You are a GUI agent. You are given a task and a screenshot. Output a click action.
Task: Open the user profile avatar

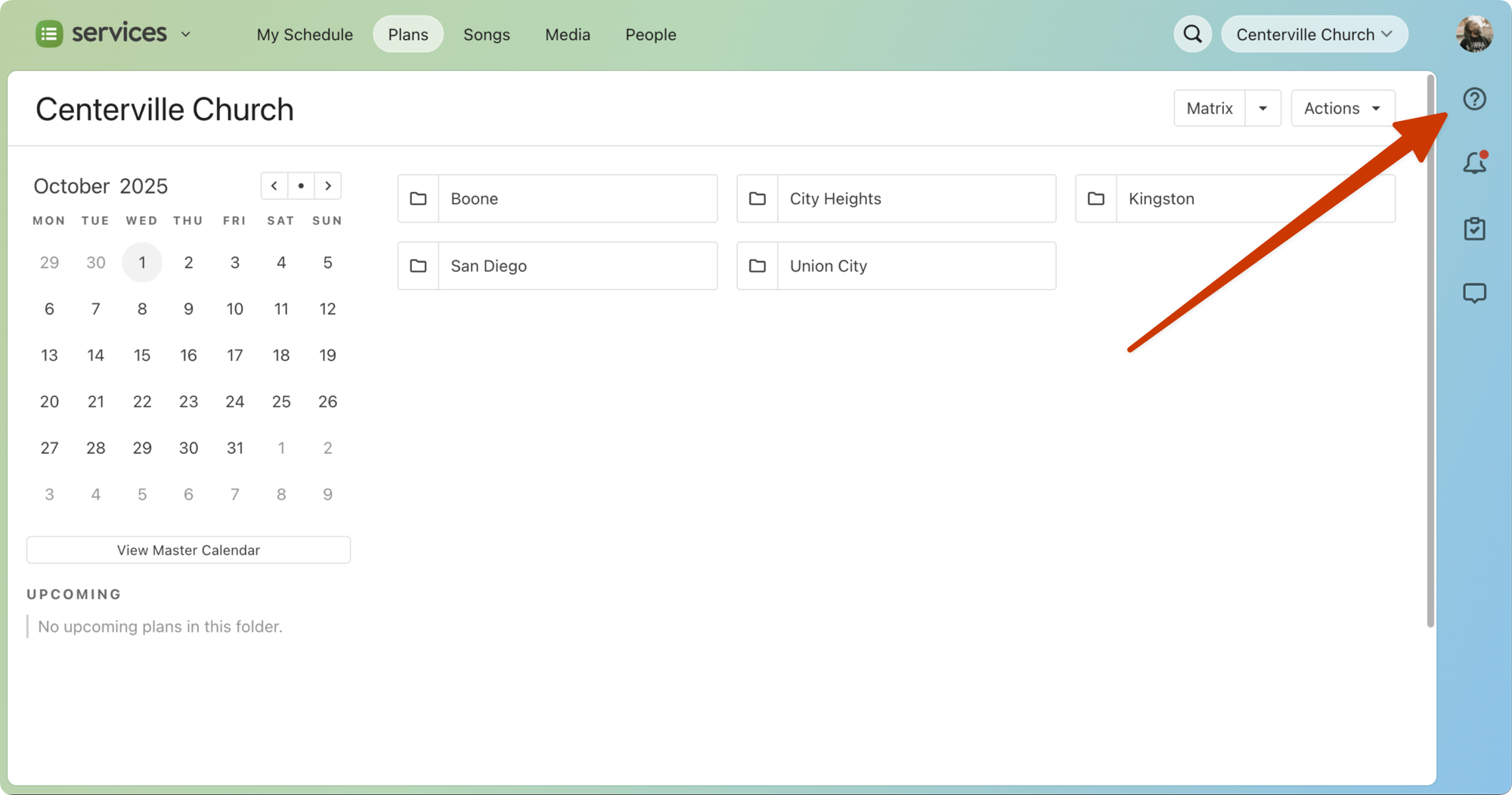tap(1473, 34)
